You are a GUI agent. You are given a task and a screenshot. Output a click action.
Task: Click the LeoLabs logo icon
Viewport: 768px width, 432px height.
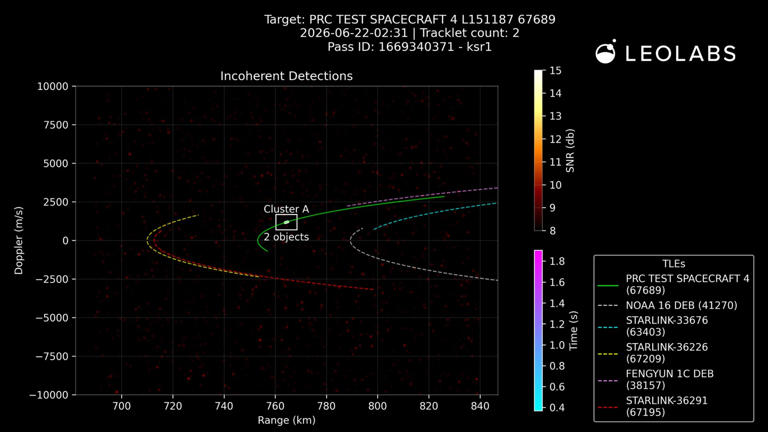coord(605,51)
